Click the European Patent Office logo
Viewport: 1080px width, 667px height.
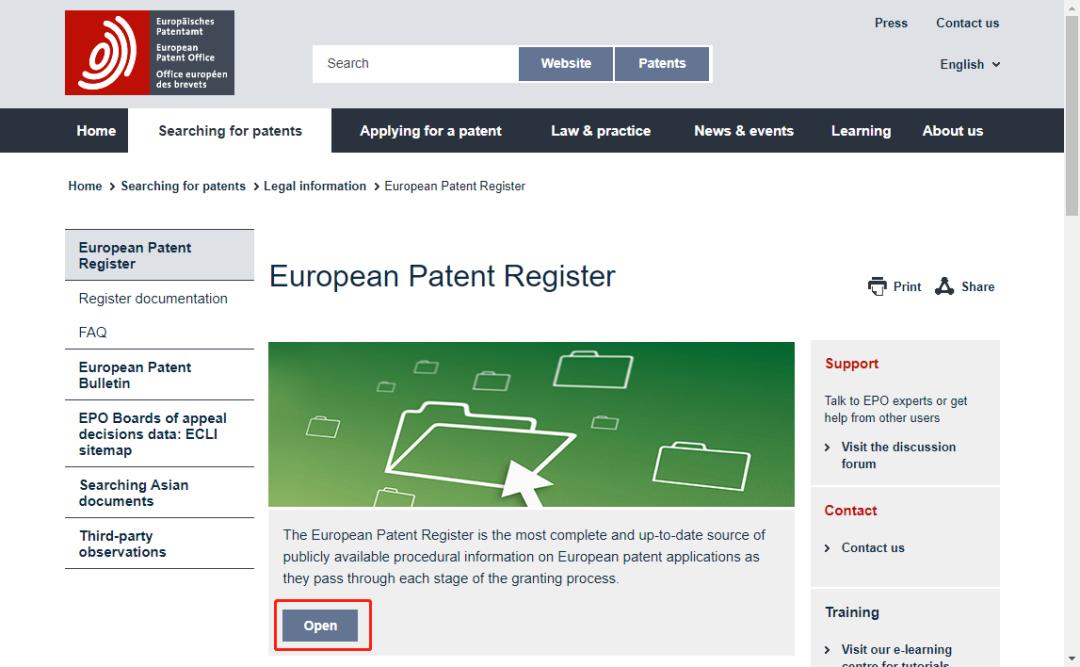(149, 53)
